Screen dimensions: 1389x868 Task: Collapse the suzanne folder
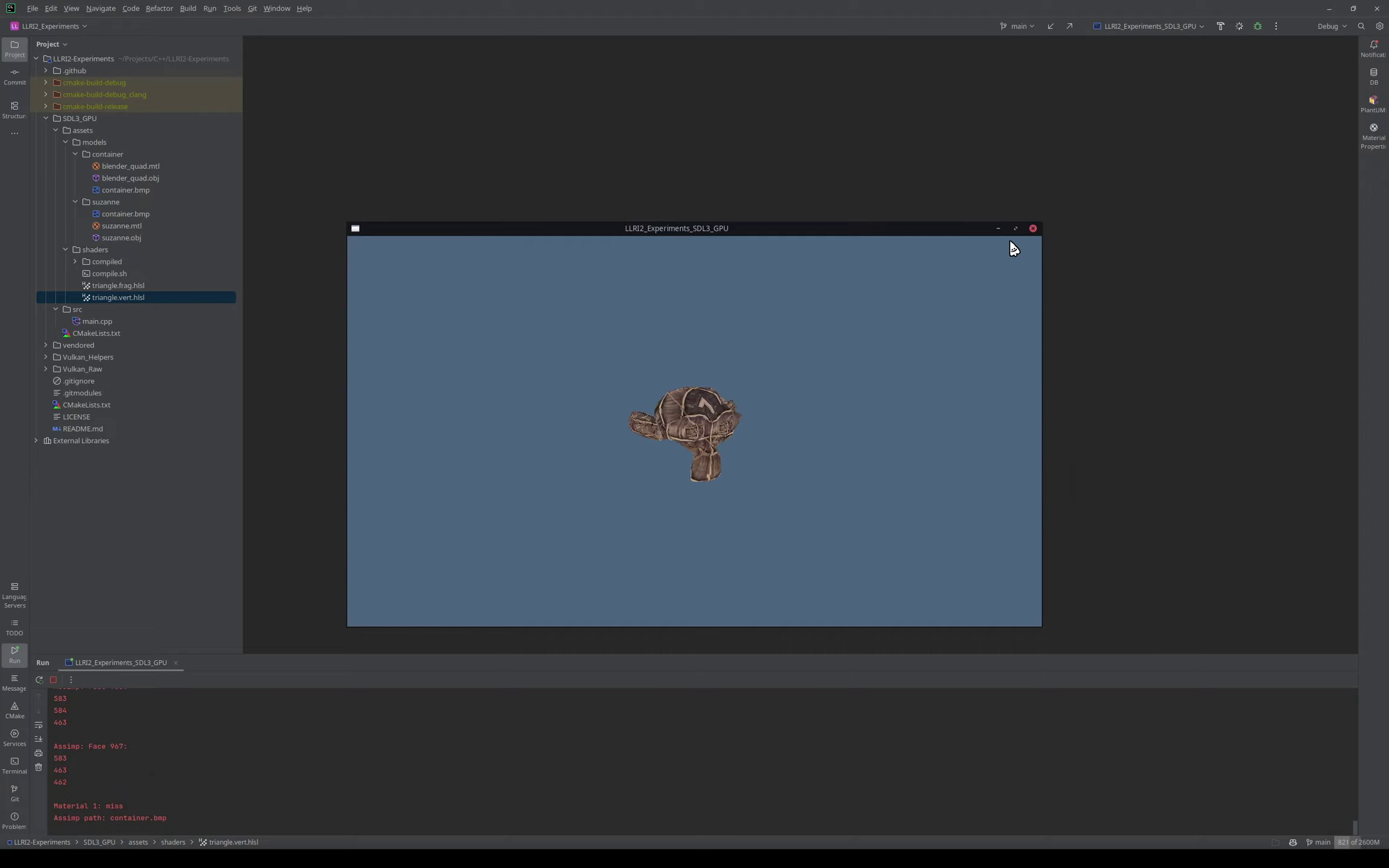pyautogui.click(x=75, y=202)
